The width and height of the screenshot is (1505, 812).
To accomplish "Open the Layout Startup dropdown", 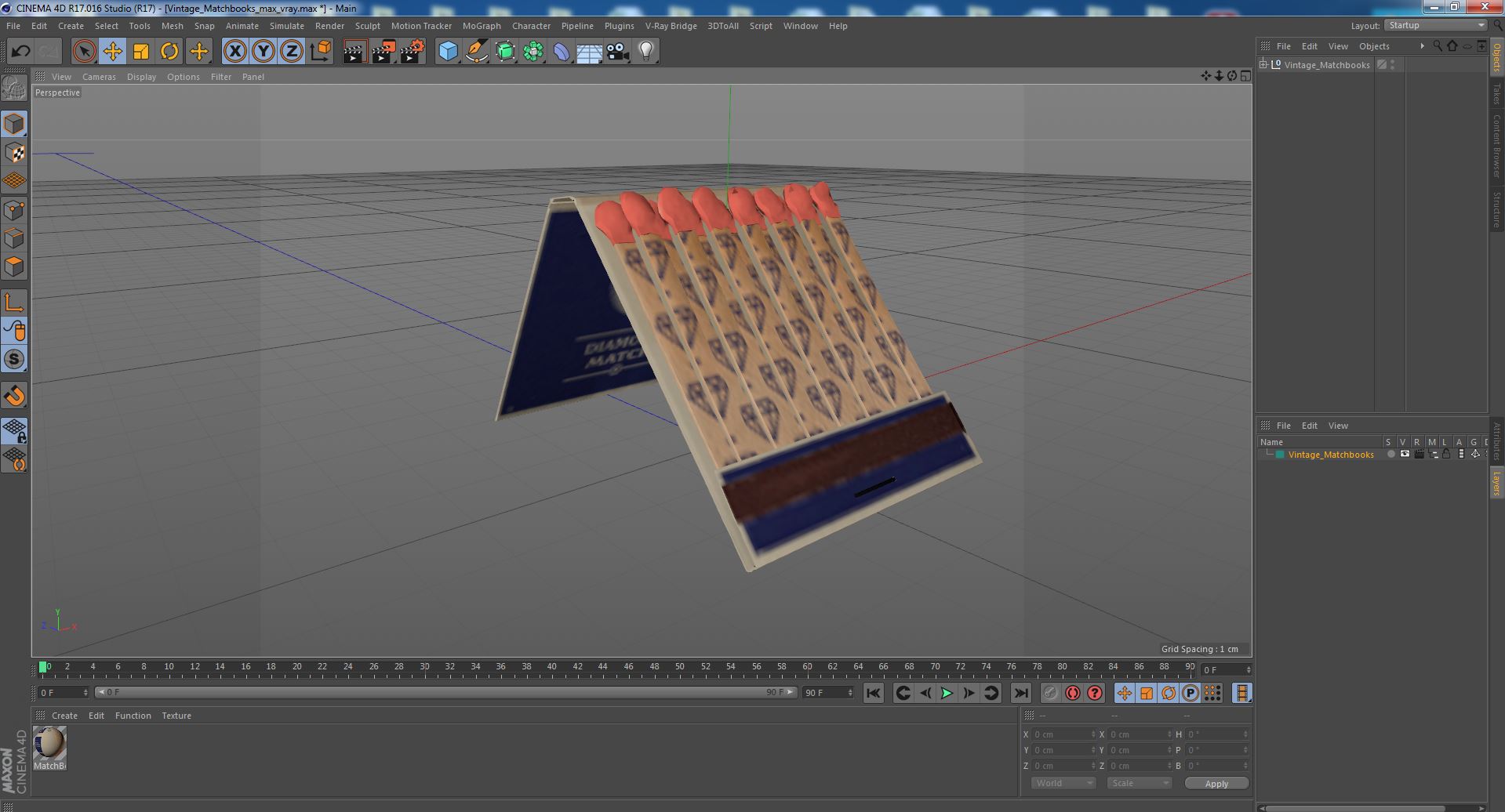I will 1435,25.
